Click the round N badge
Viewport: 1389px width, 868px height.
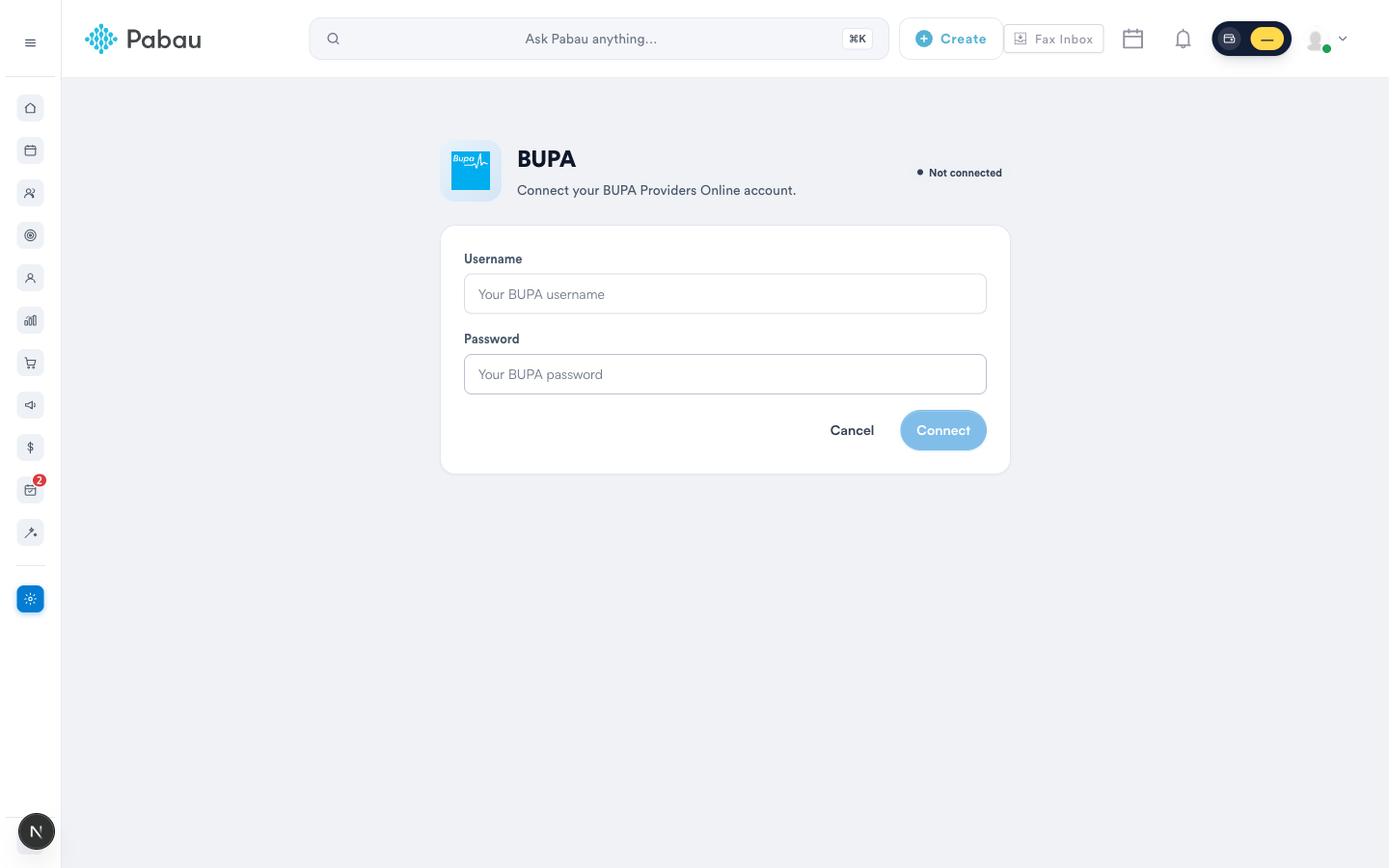(37, 831)
